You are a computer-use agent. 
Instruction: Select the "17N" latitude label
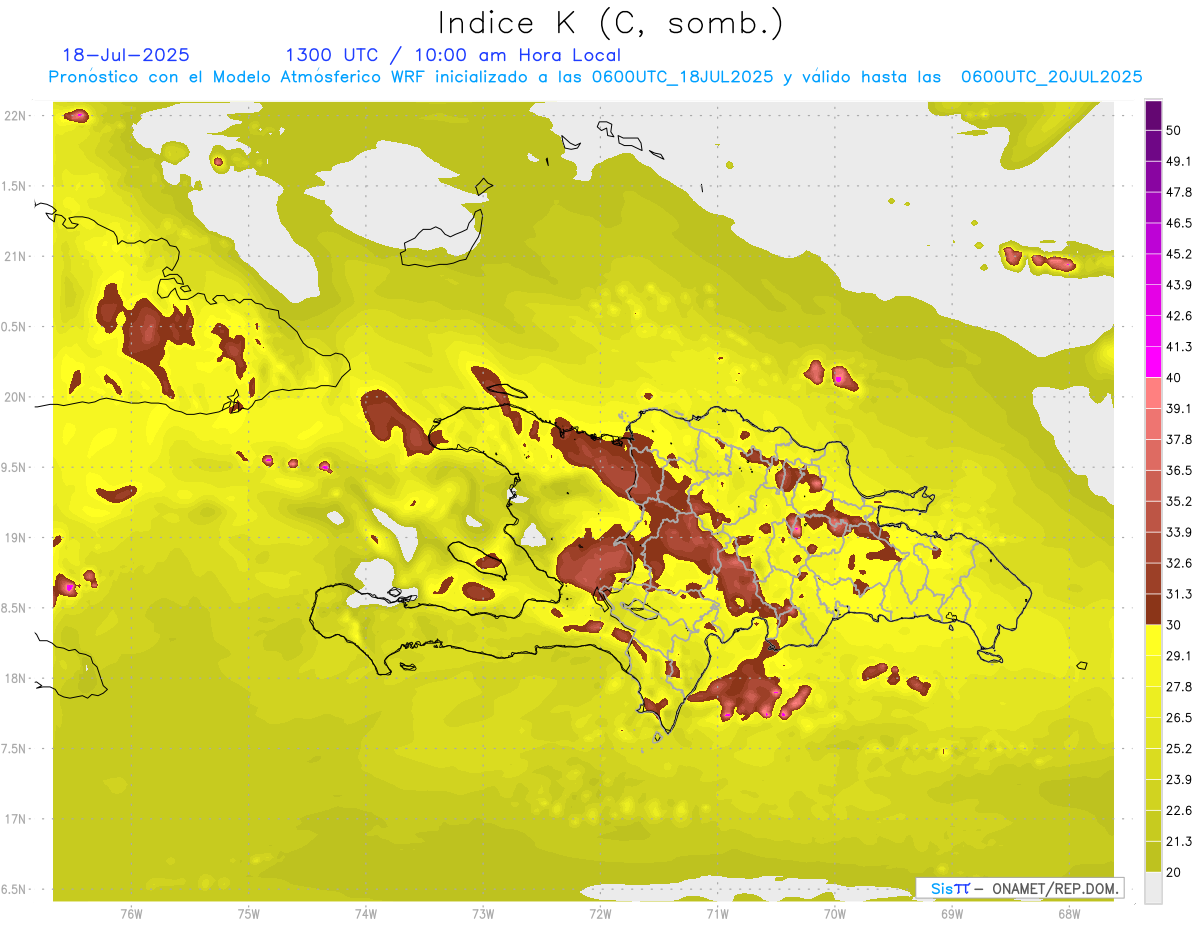(16, 819)
